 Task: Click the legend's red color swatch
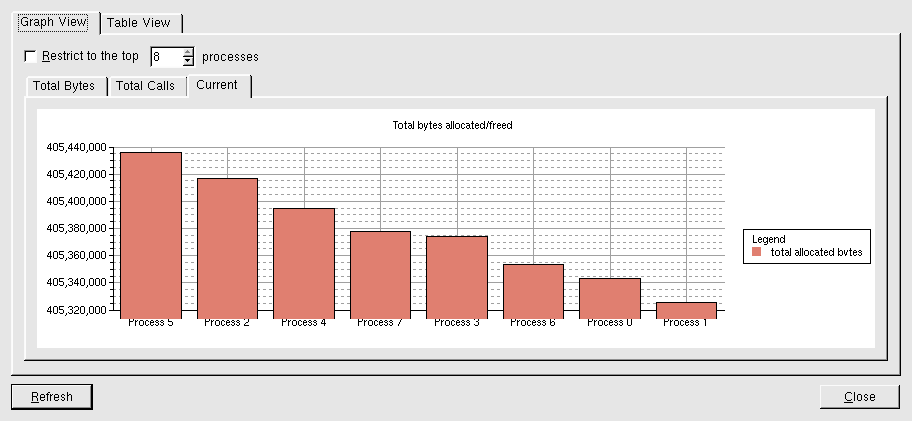point(757,254)
